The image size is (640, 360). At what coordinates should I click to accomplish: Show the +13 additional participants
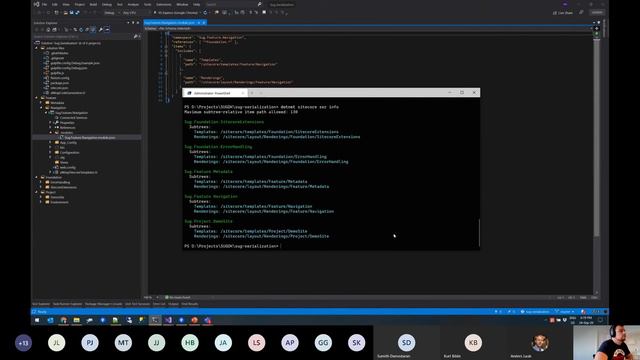23,343
